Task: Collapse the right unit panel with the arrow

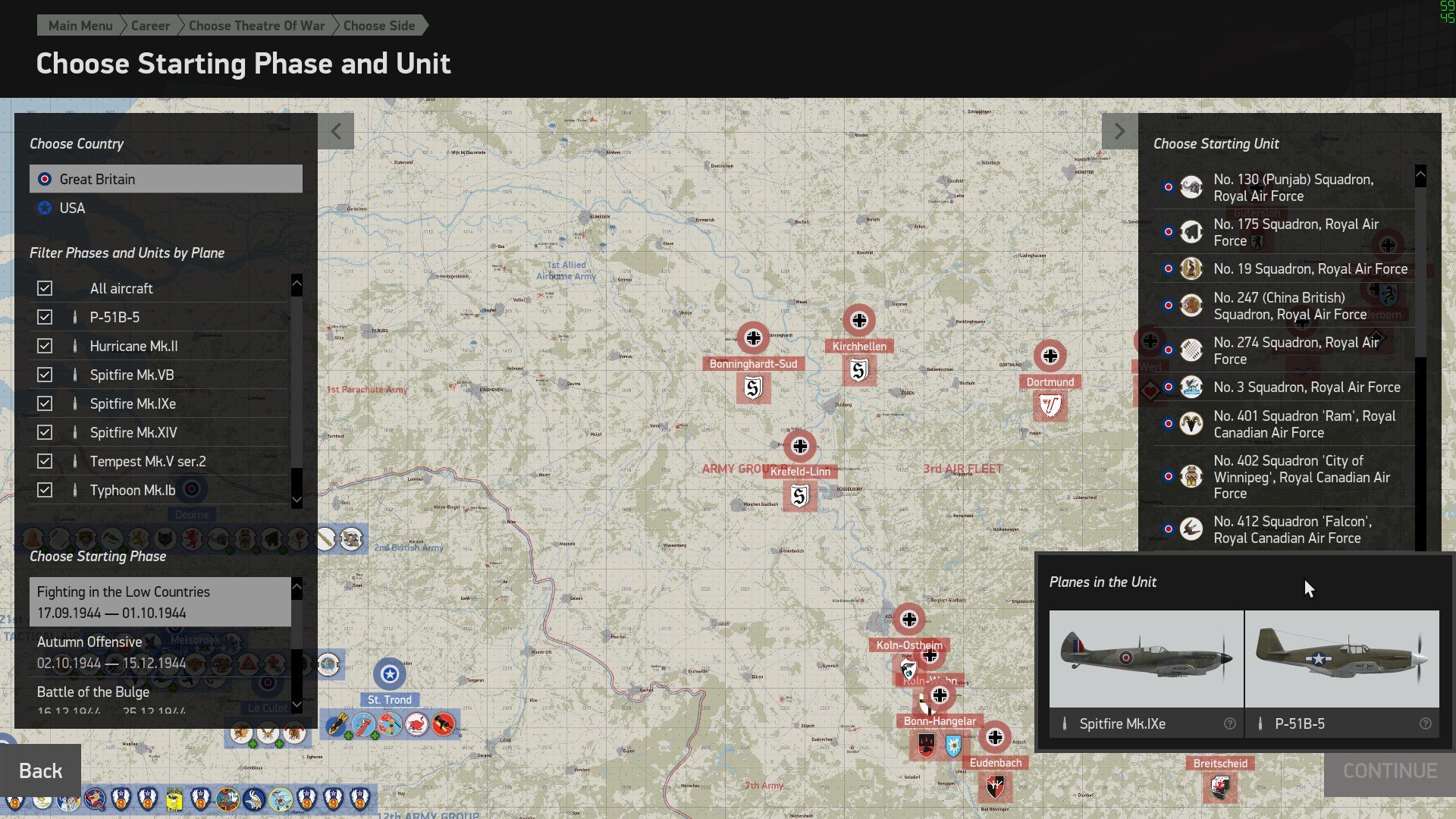Action: pos(1119,131)
